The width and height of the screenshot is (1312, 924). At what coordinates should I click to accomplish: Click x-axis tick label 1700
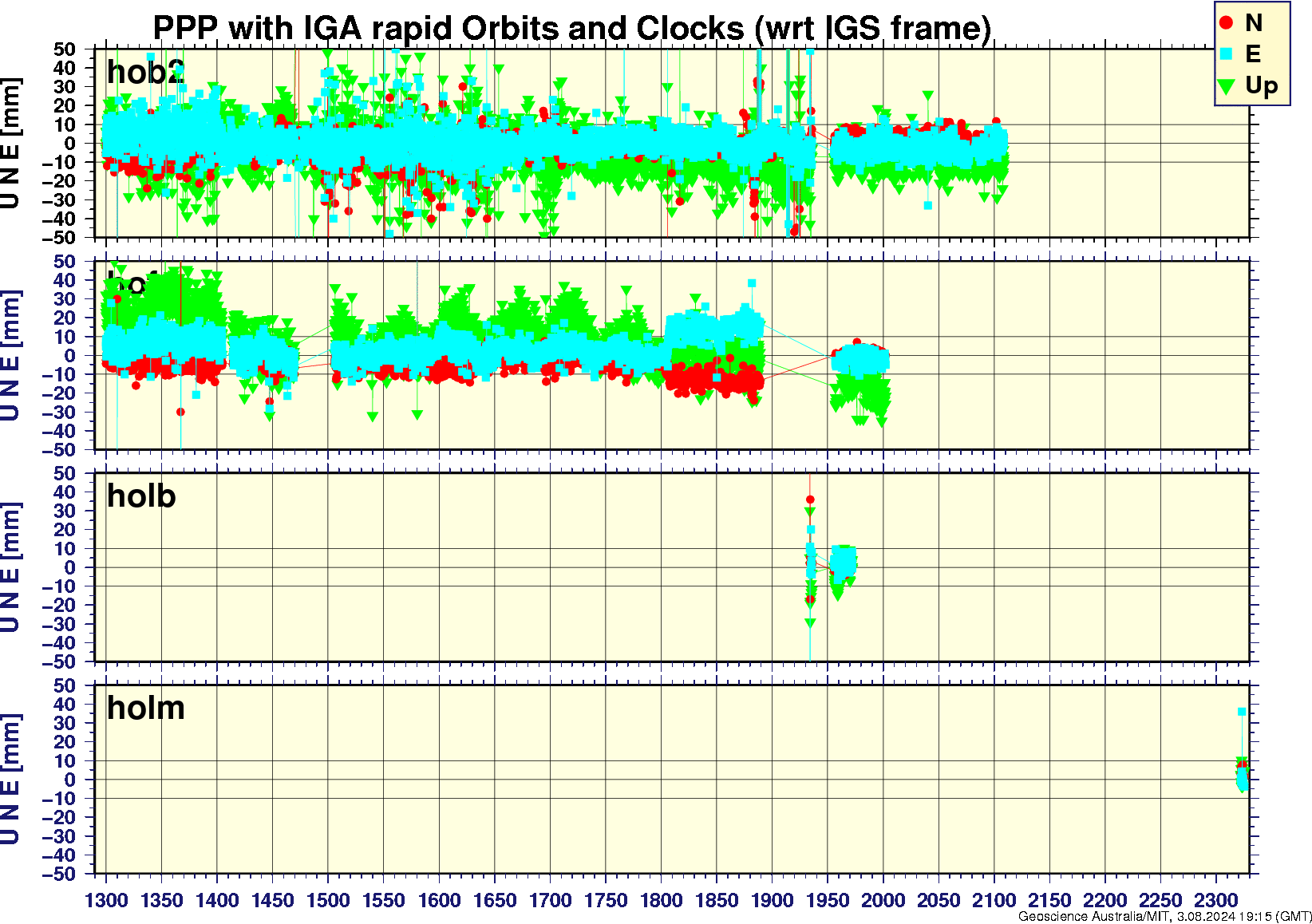point(550,900)
